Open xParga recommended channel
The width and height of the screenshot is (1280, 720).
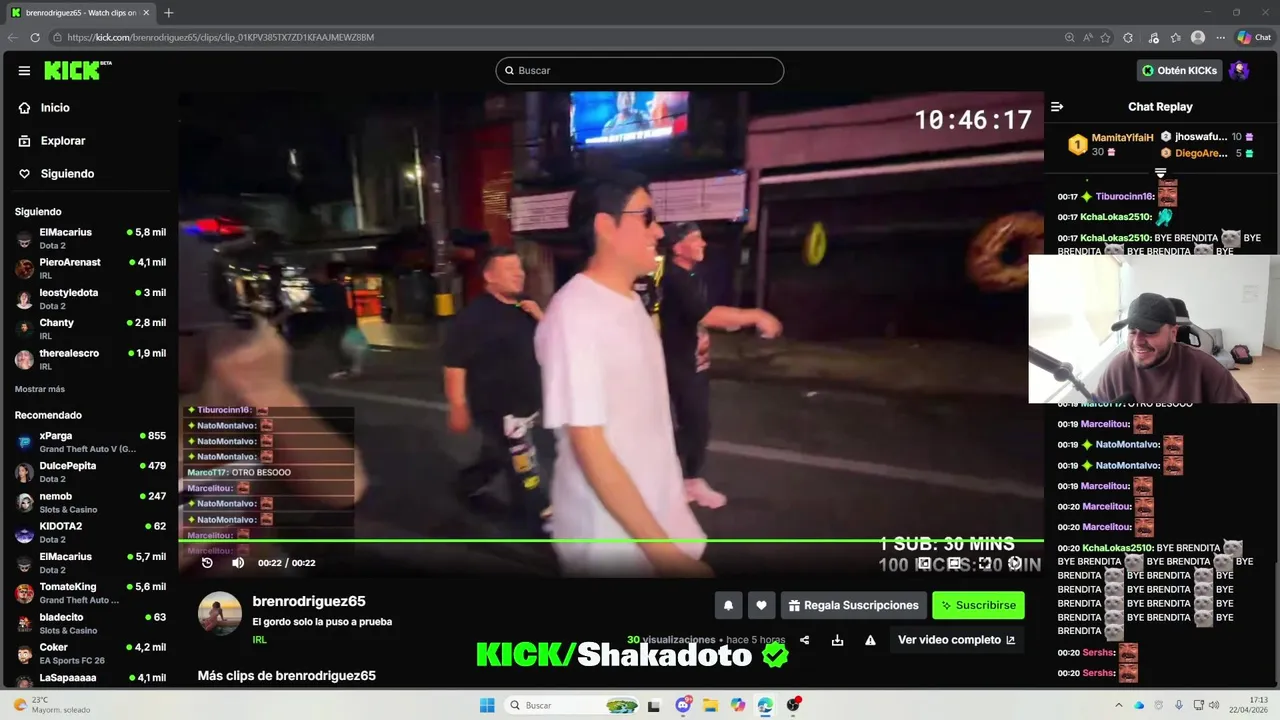tap(90, 442)
